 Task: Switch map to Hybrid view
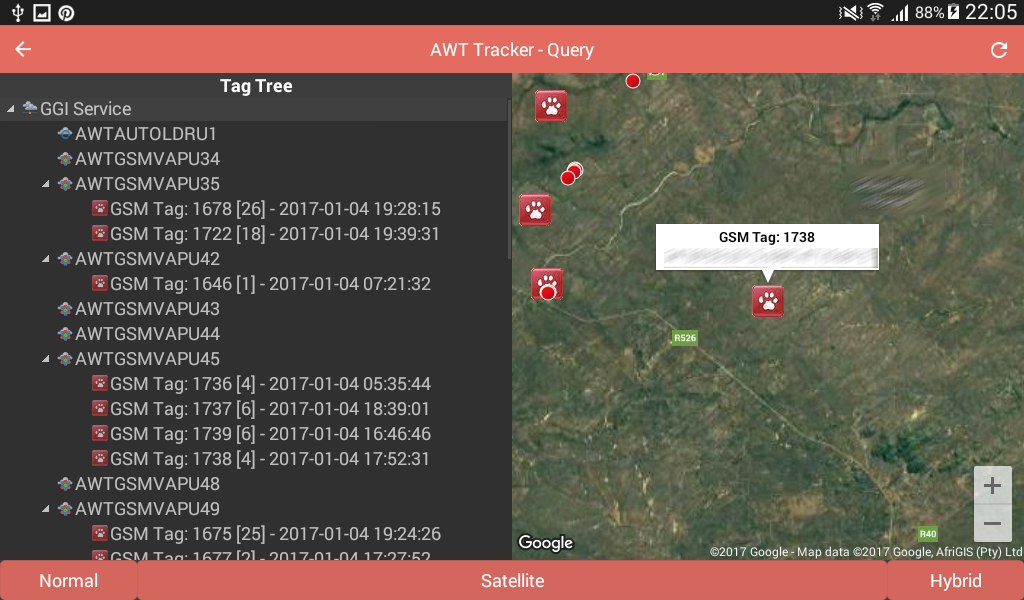click(955, 580)
